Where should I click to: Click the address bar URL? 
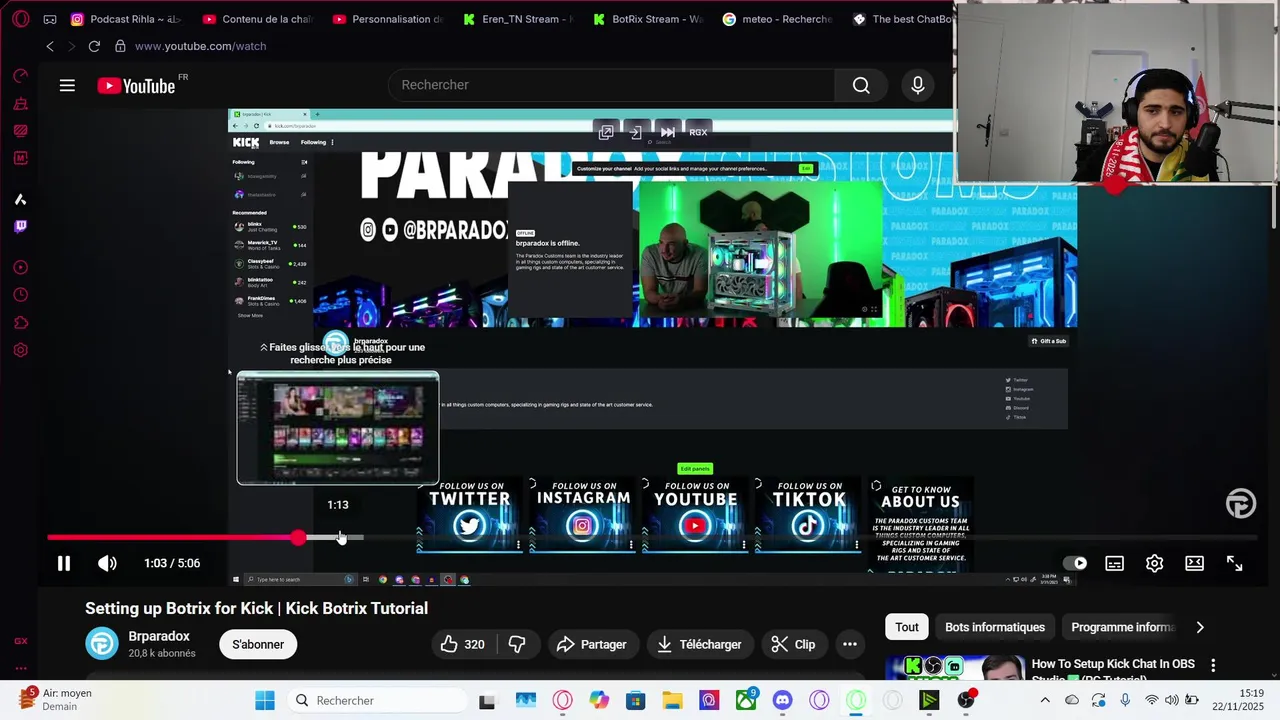200,46
